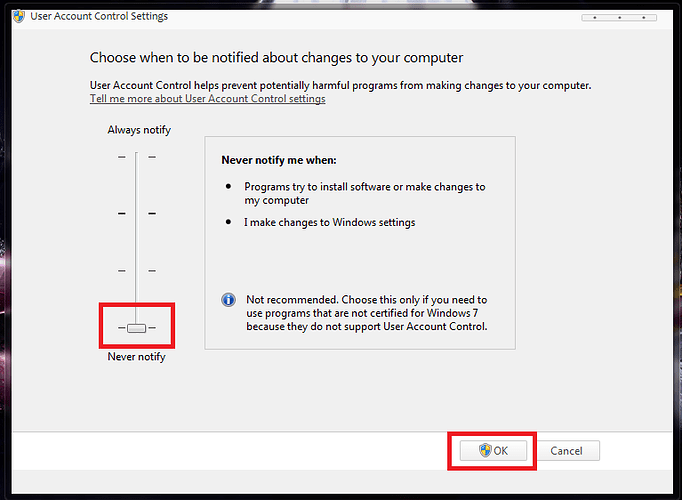This screenshot has width=682, height=500.
Task: Click the UAC shield icon in title bar
Action: (18, 17)
